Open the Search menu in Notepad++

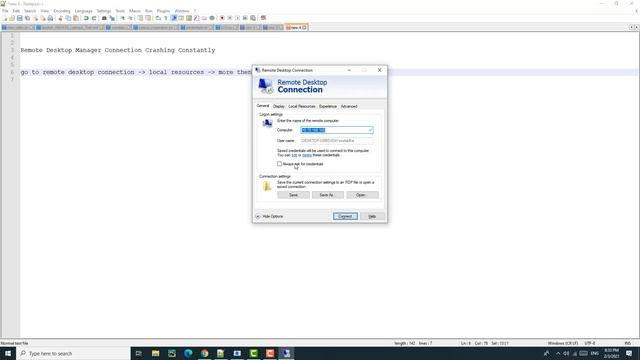tap(30, 11)
